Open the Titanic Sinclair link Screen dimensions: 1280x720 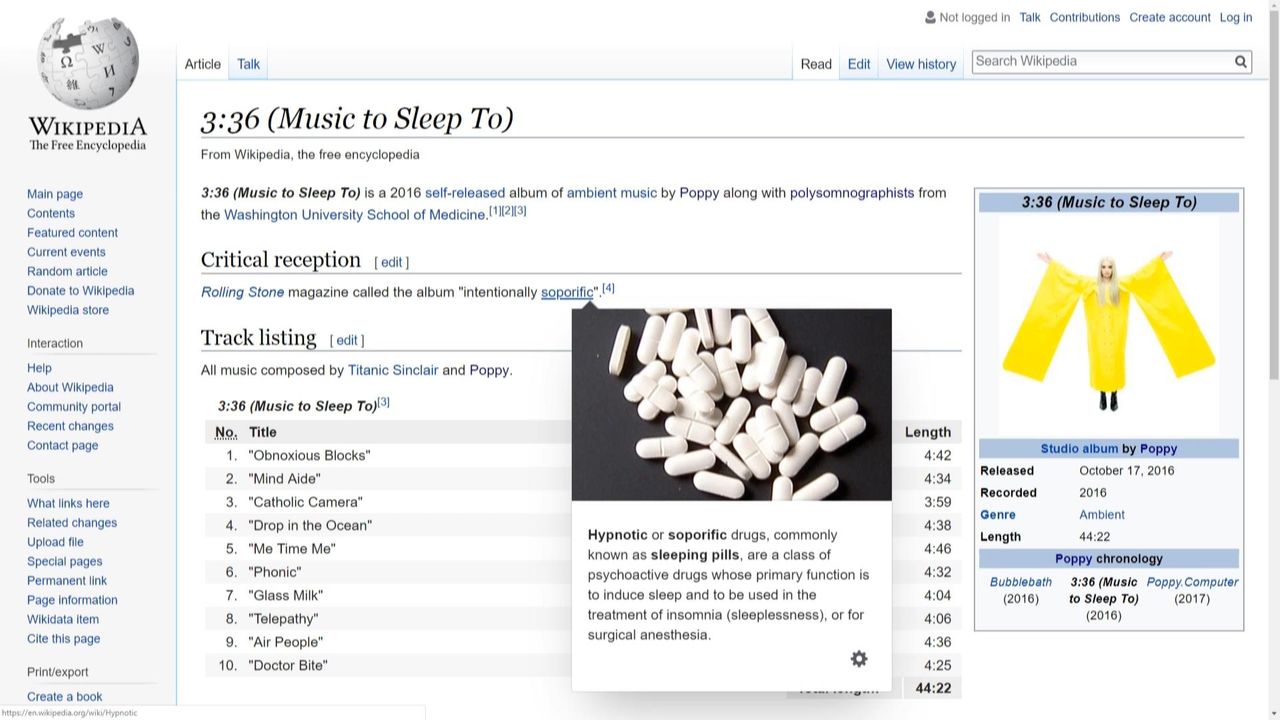click(392, 370)
